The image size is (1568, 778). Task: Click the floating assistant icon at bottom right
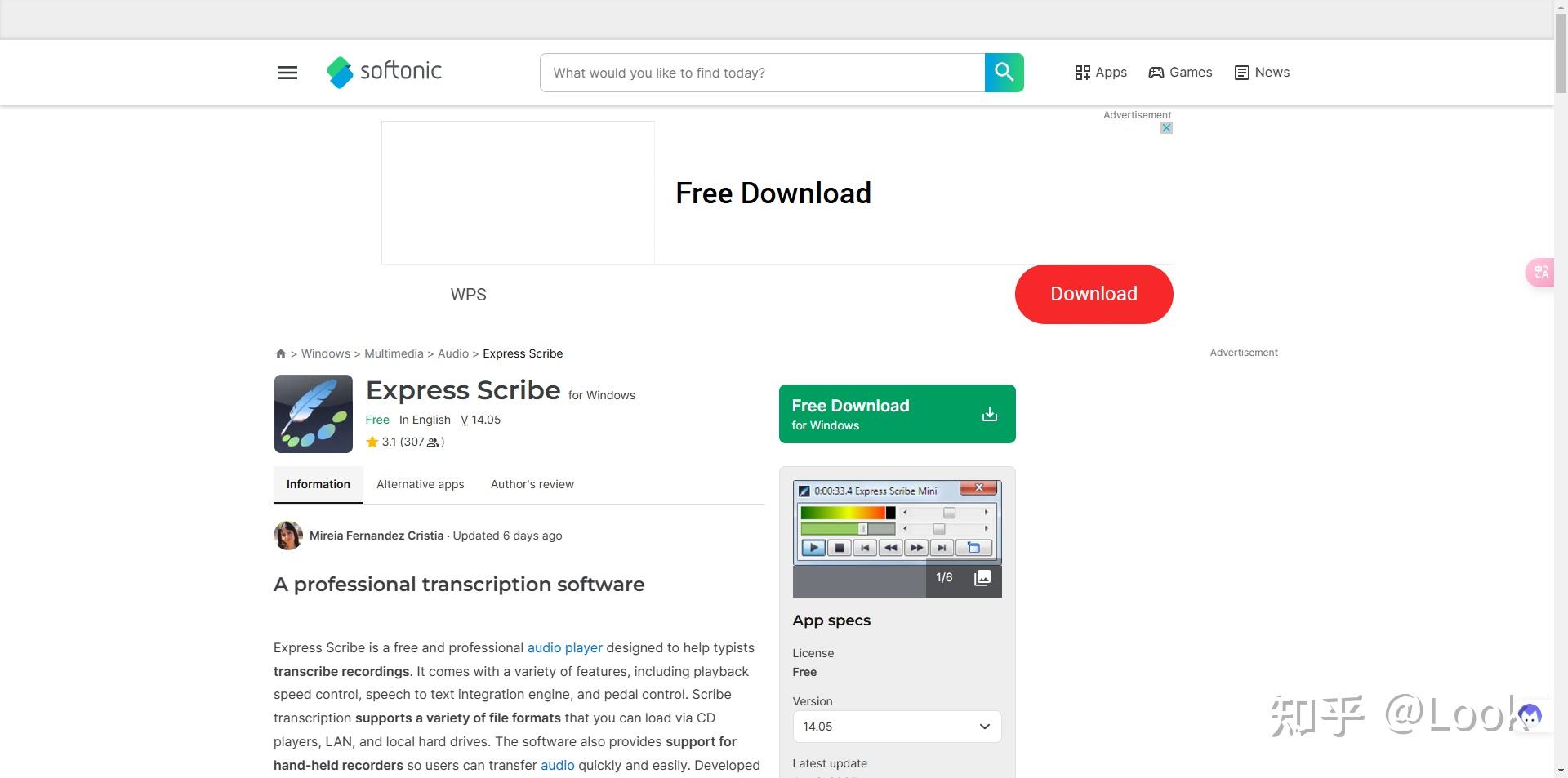[1530, 716]
